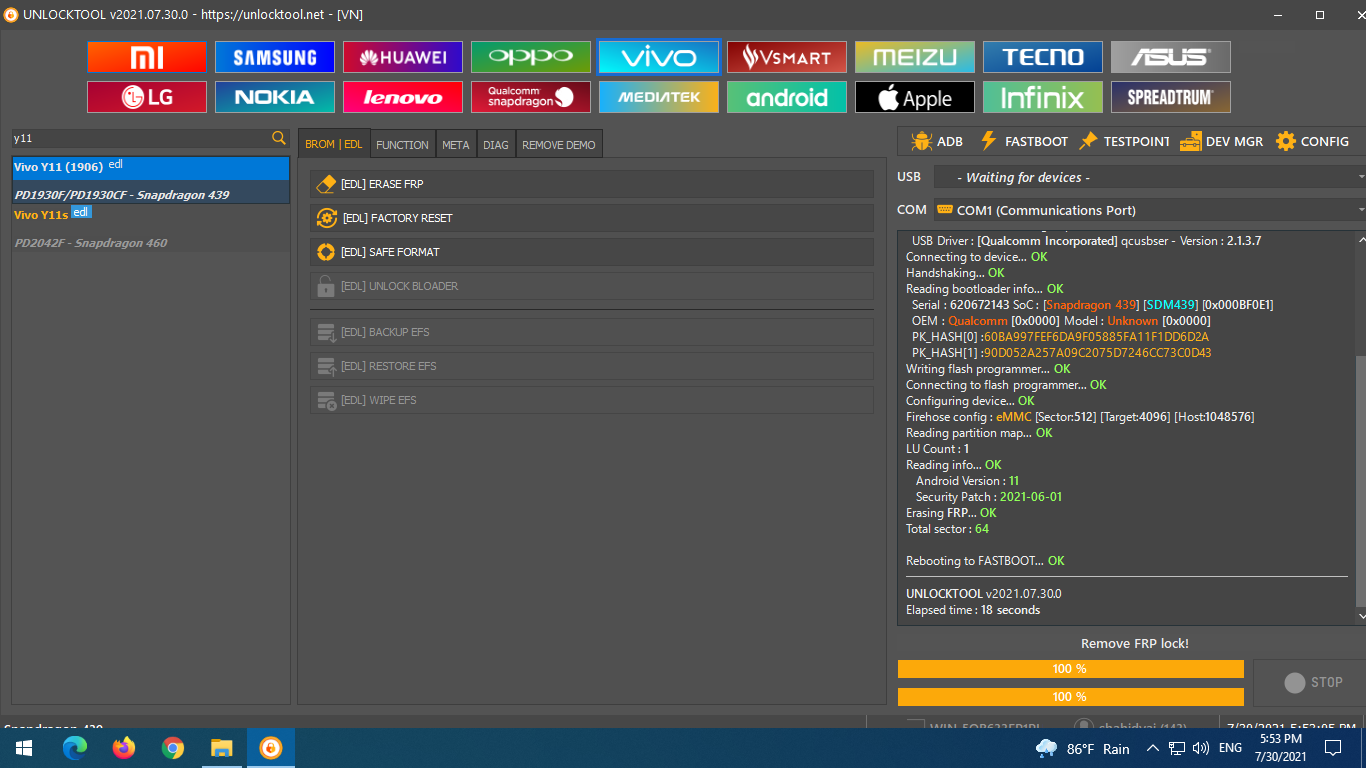
Task: Click [EDL] WIPE EFS button
Action: coord(592,400)
